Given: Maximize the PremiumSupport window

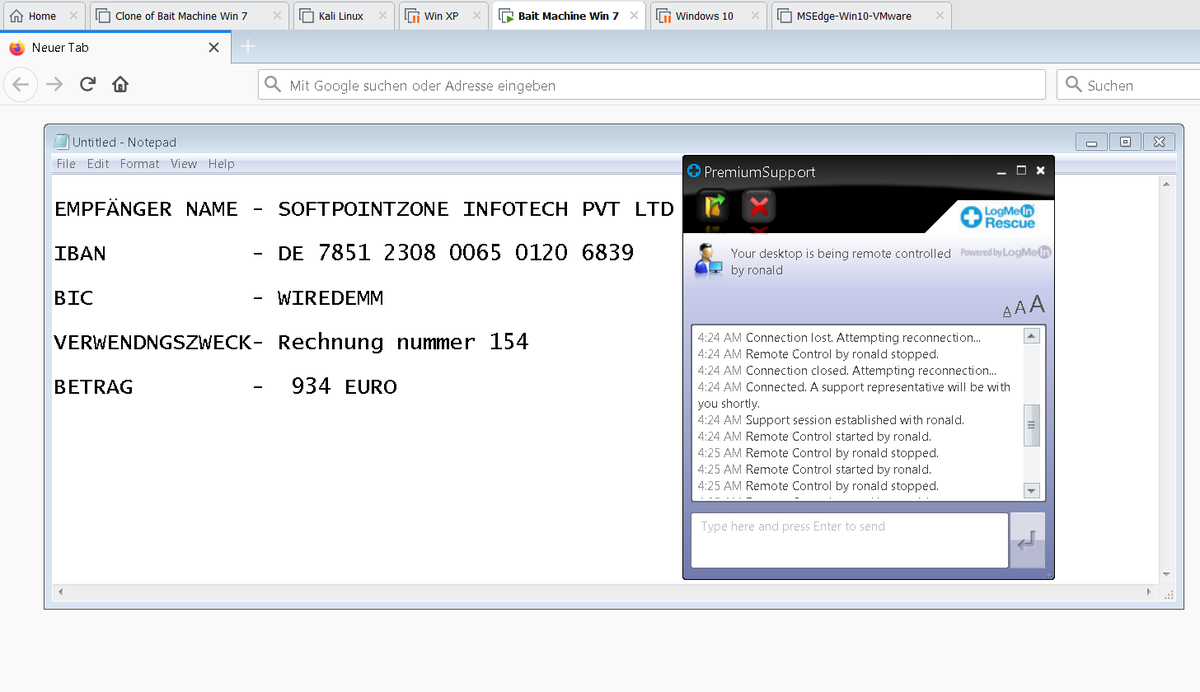Looking at the screenshot, I should pos(1021,171).
